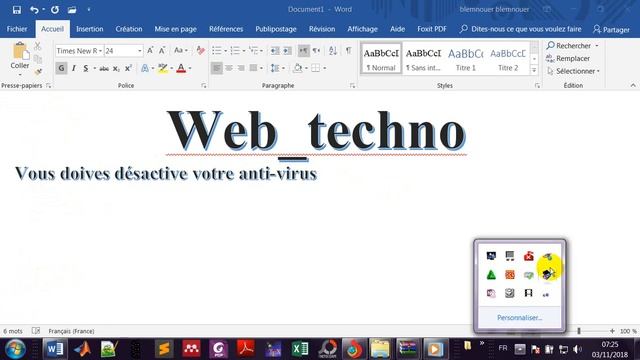Open Firefox from the taskbar
This screenshot has width=640, height=360.
pos(354,349)
